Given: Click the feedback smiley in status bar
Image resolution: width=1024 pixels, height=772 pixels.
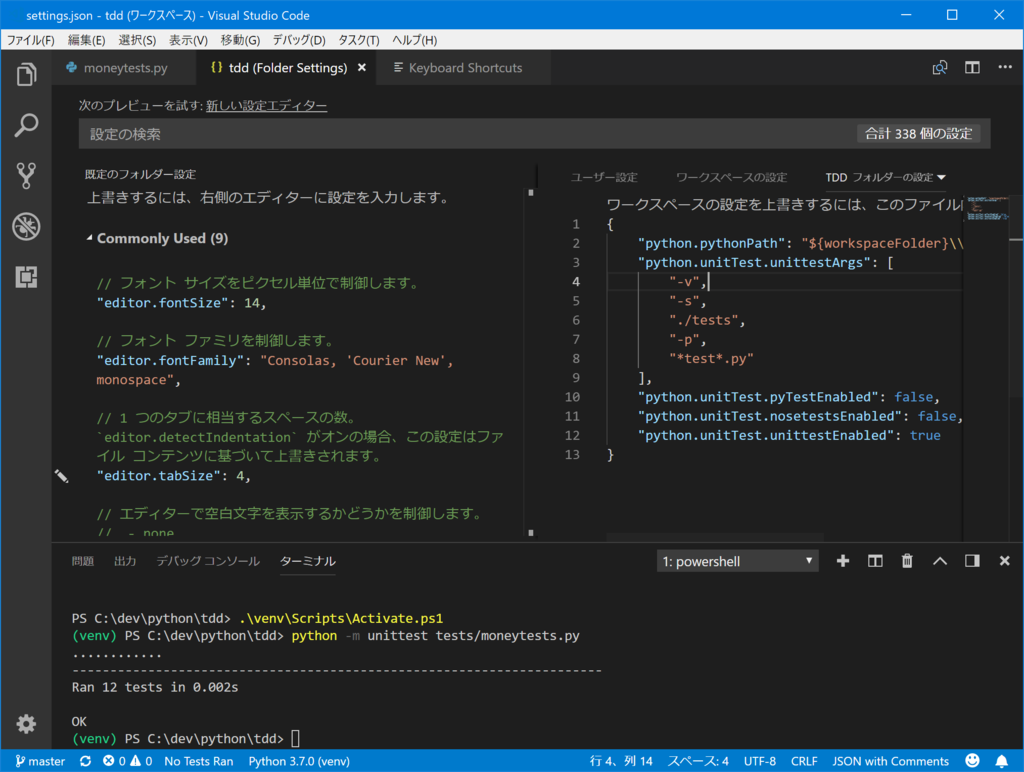Looking at the screenshot, I should [x=972, y=761].
